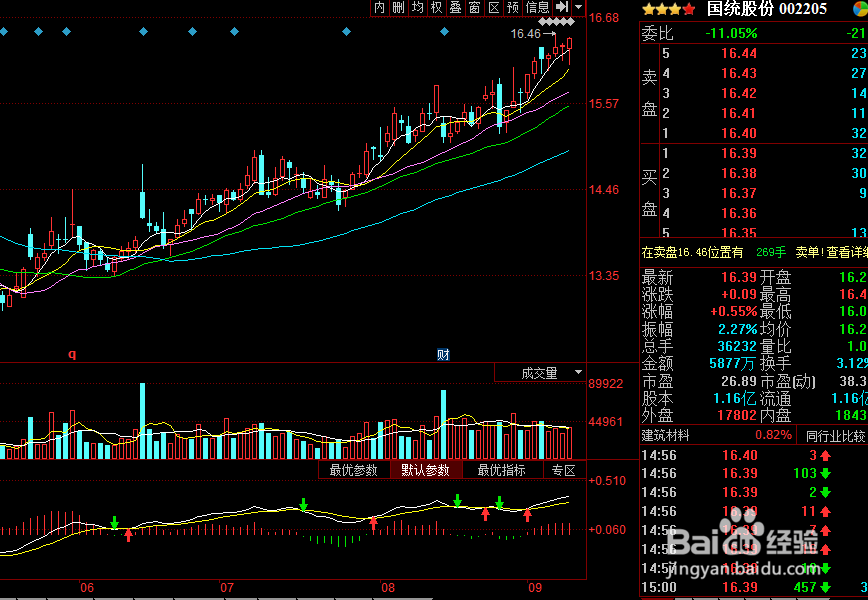Click the star rating icons
868x600 pixels.
click(669, 9)
